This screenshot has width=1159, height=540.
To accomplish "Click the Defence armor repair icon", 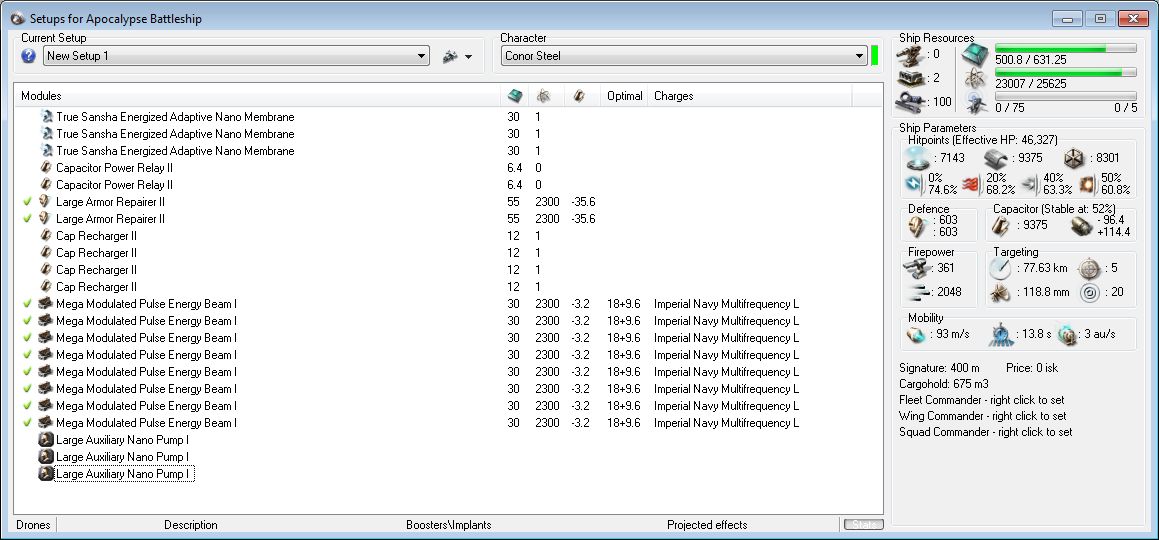I will [x=919, y=225].
